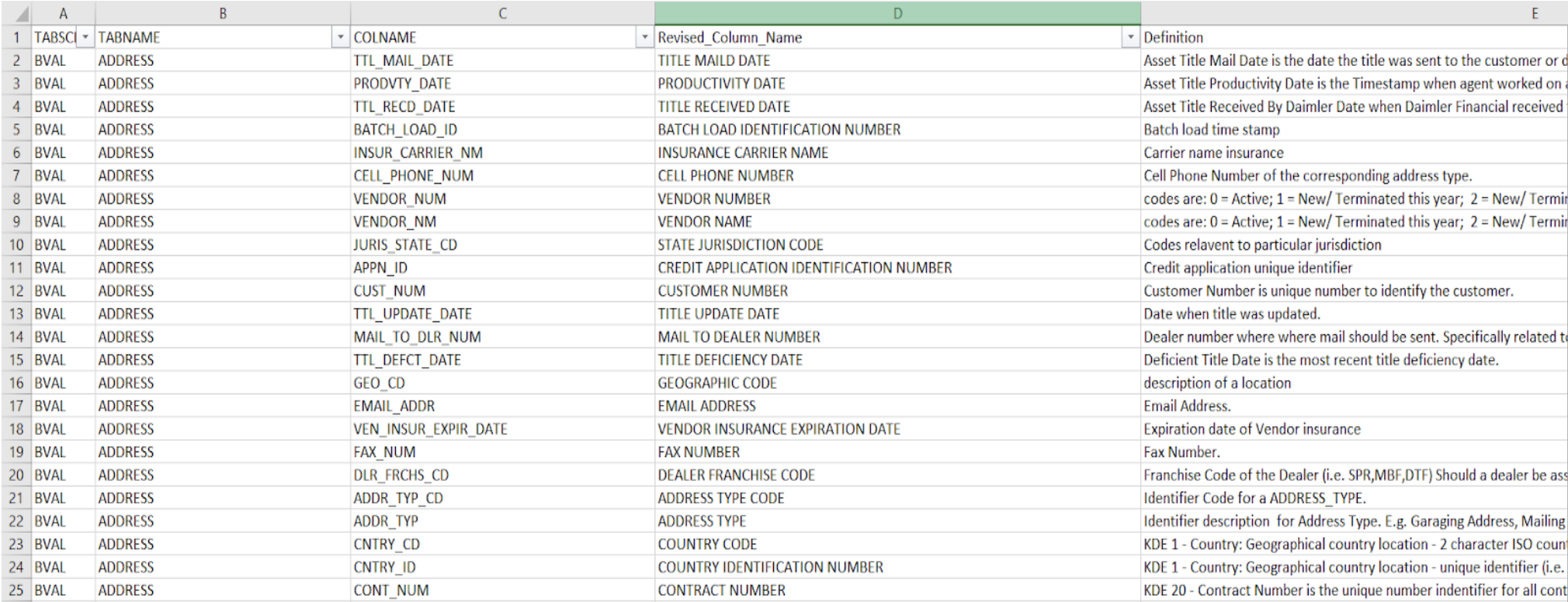Click STATE JURISDICTION CODE cell
The width and height of the screenshot is (1568, 602).
(897, 244)
